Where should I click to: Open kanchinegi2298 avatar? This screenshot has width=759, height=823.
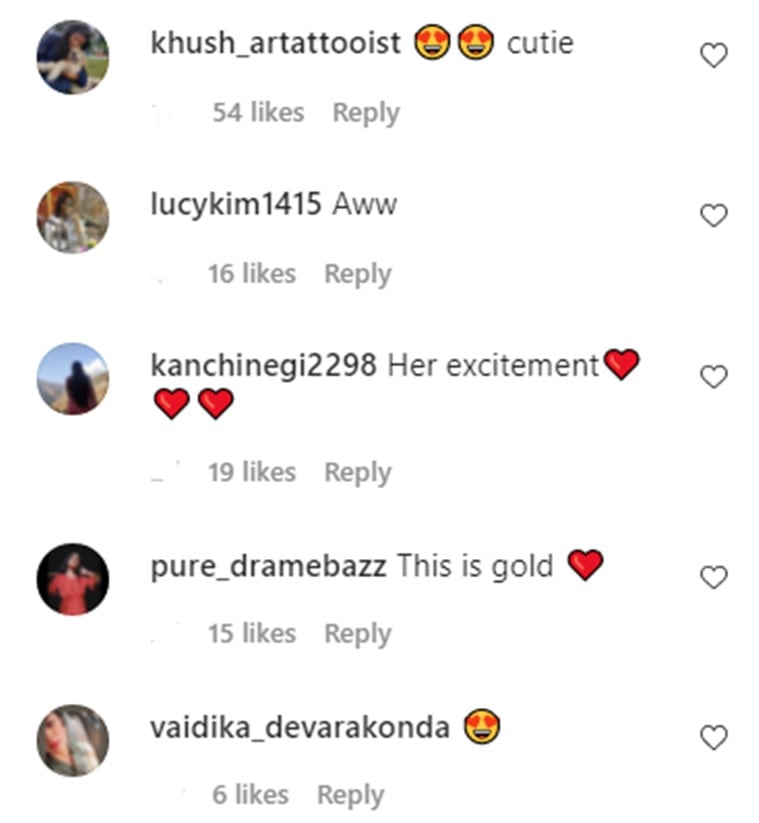tap(73, 379)
